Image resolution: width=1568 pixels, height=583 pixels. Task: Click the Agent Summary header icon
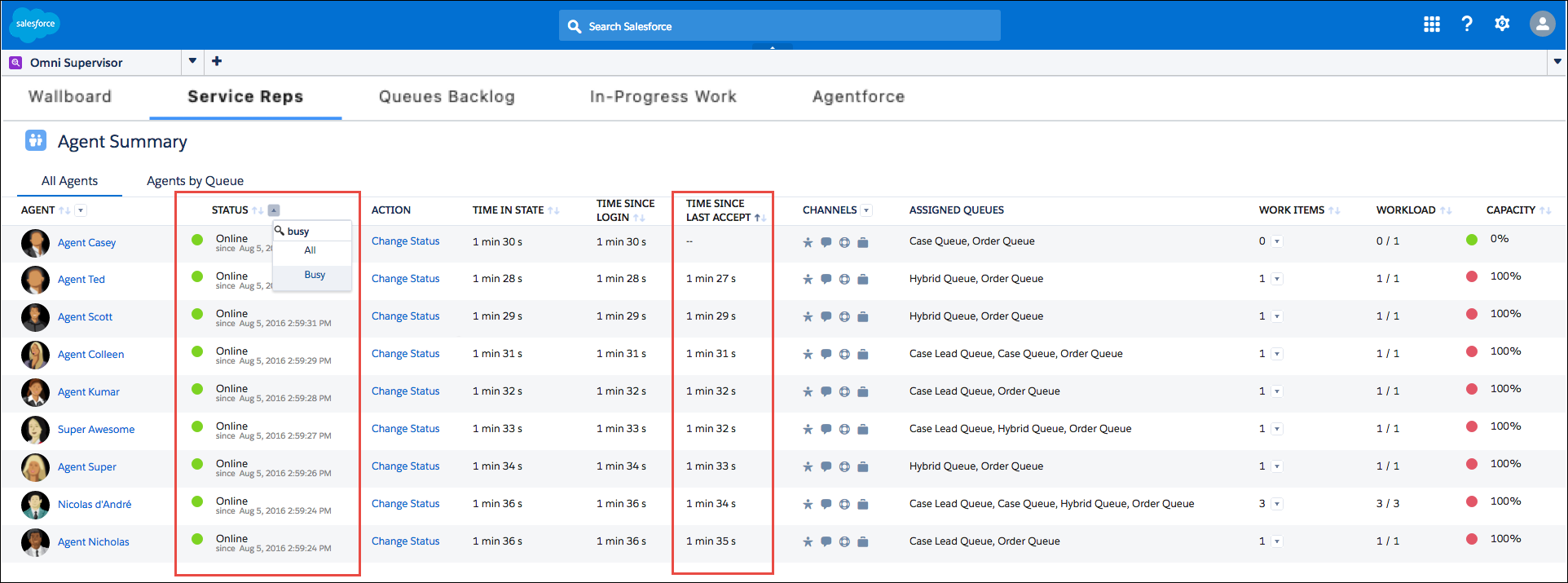pyautogui.click(x=35, y=140)
